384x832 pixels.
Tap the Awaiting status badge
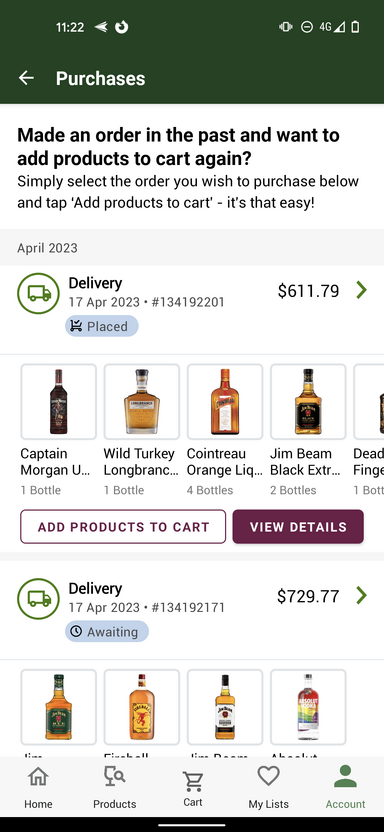click(107, 631)
